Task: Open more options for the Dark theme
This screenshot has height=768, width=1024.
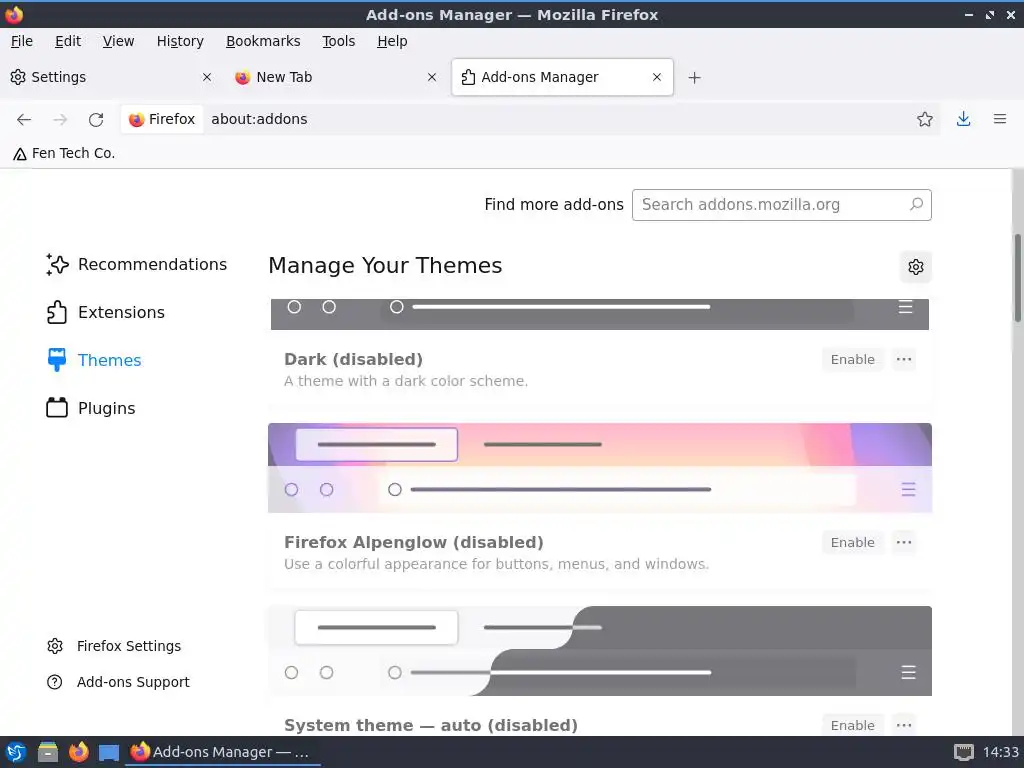Action: (x=904, y=359)
